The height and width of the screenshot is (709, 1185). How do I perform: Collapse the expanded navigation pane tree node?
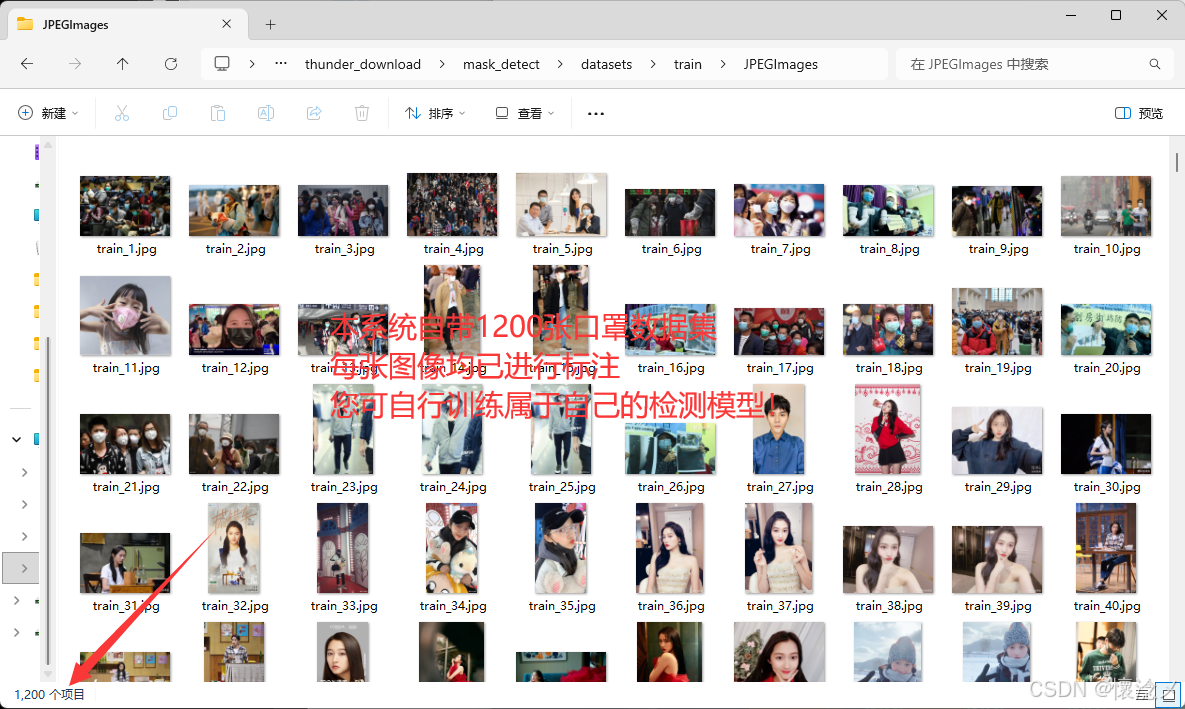click(16, 439)
